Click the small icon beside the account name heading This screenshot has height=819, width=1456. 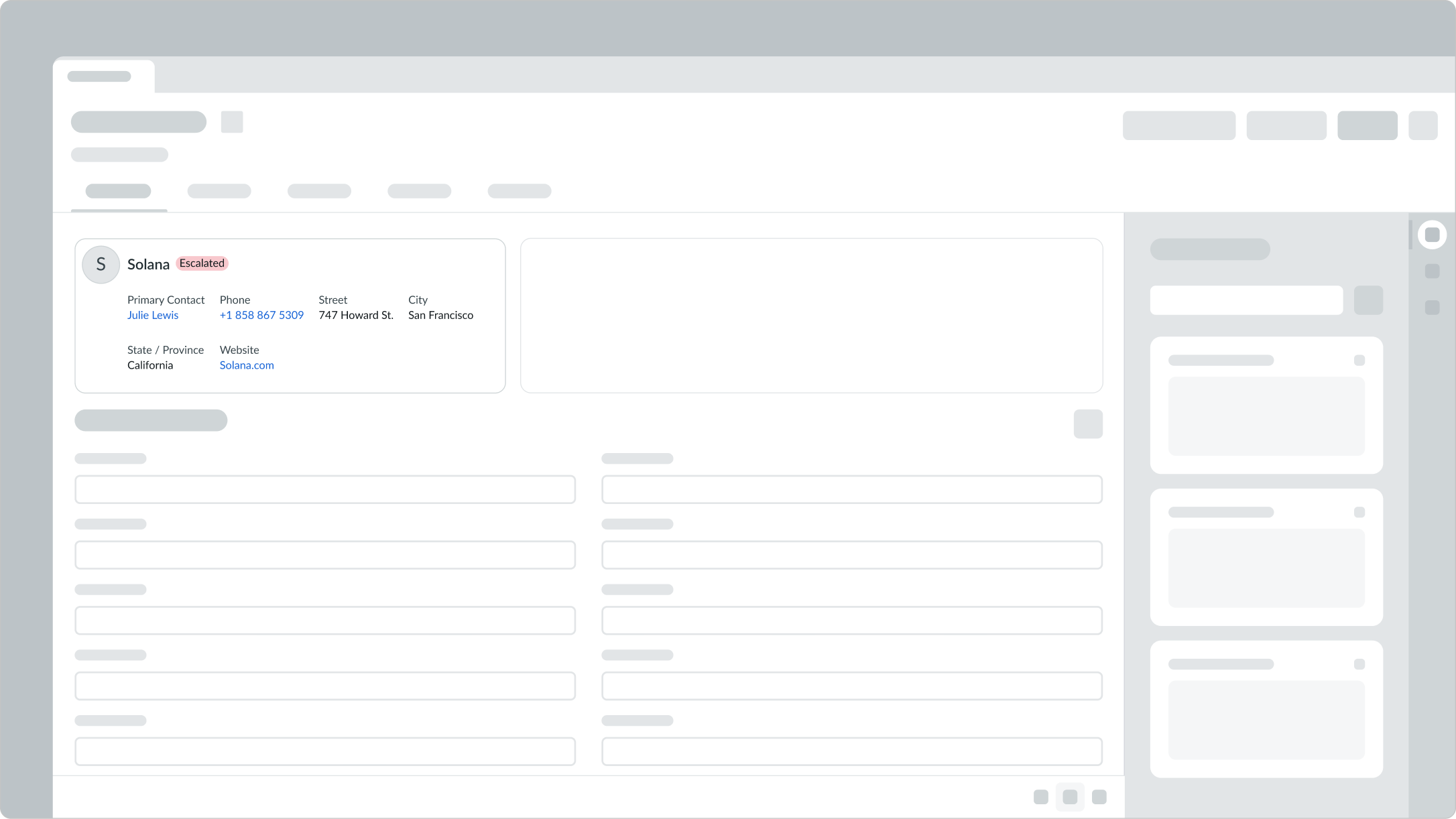(x=231, y=122)
